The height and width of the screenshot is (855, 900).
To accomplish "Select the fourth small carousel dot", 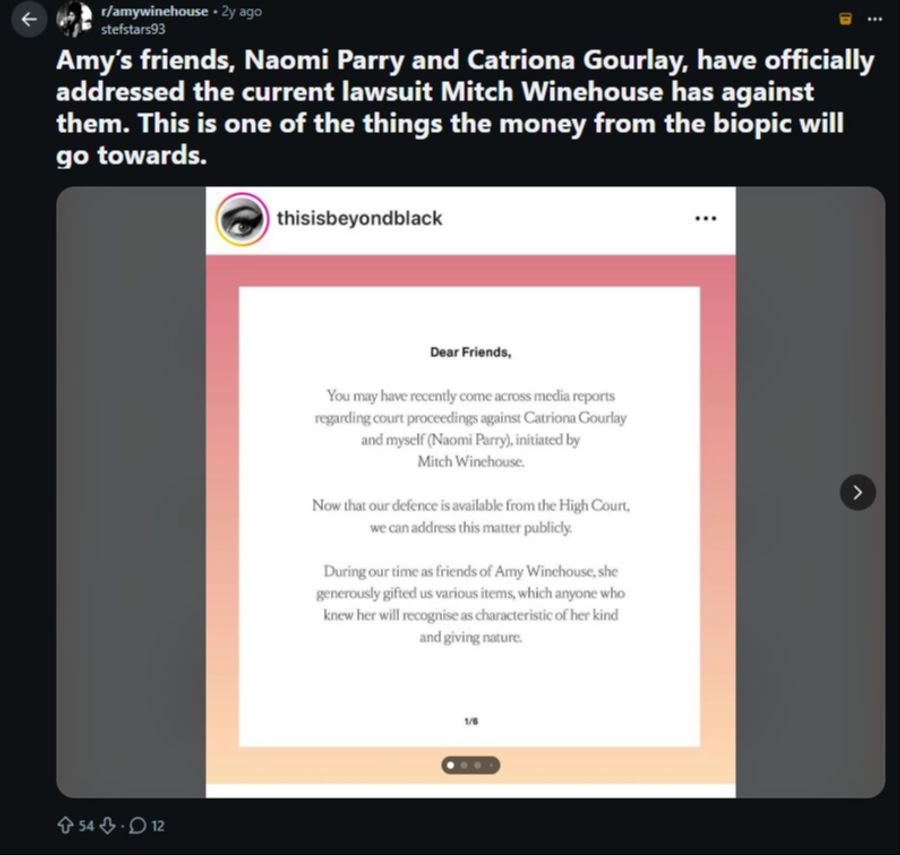I will click(x=491, y=766).
